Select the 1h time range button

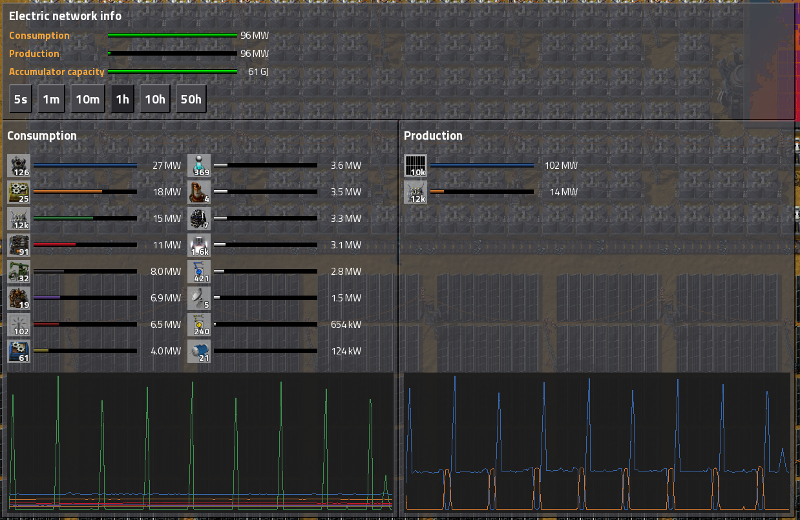coord(122,99)
